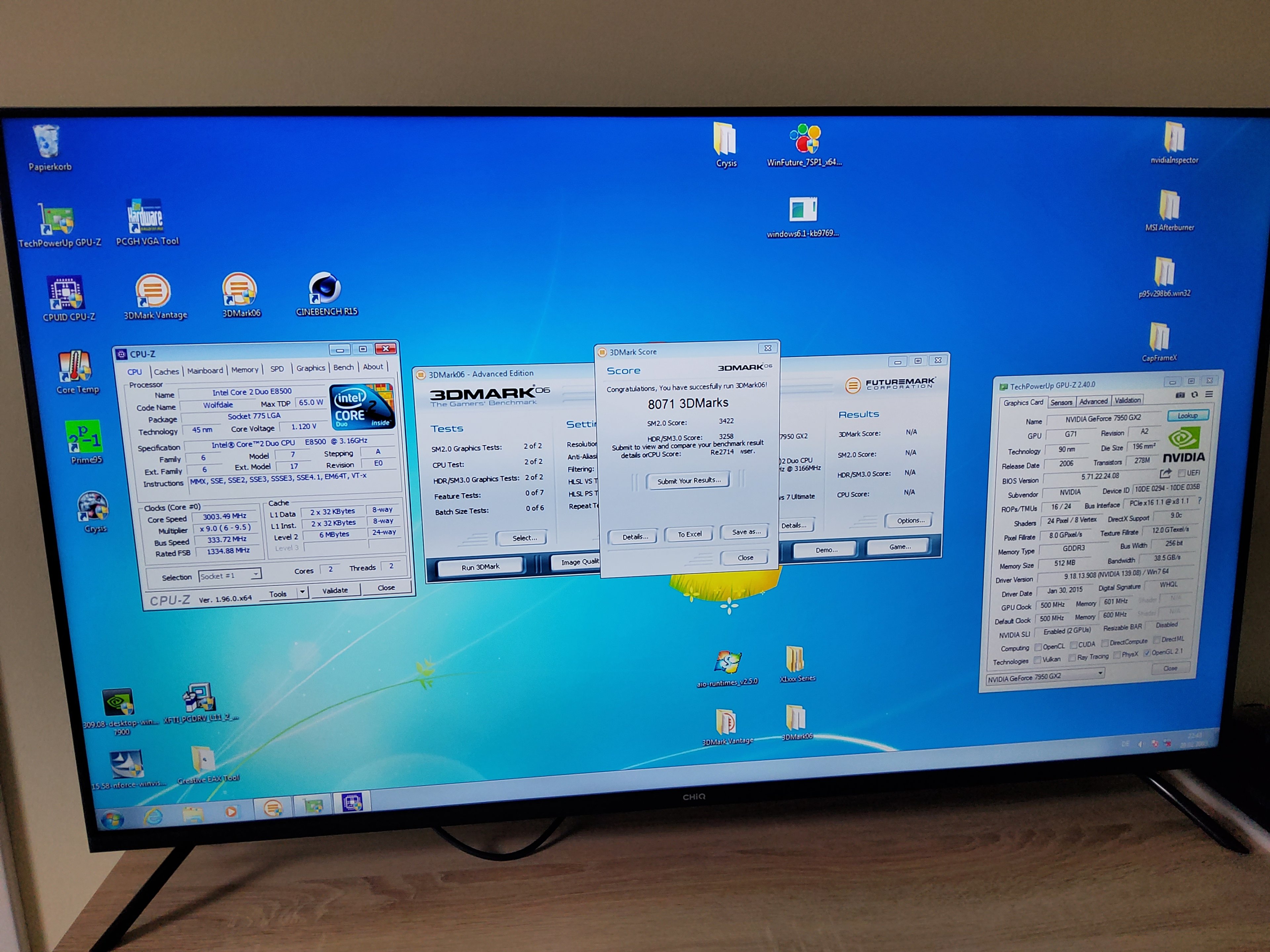Switch to Sensors tab in GPU-Z
1270x952 pixels.
[1061, 402]
